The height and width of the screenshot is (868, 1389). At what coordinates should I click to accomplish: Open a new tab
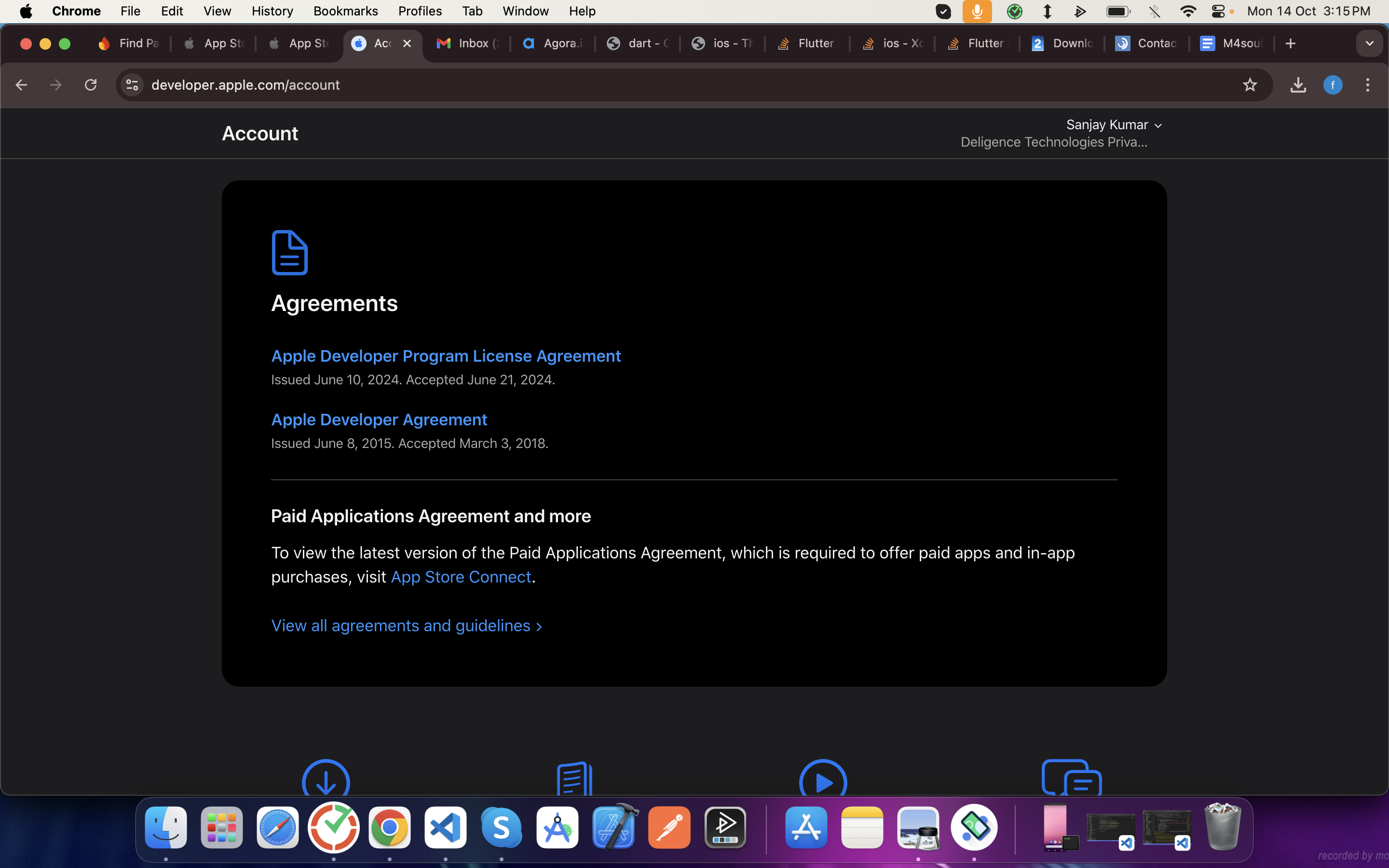pyautogui.click(x=1290, y=43)
